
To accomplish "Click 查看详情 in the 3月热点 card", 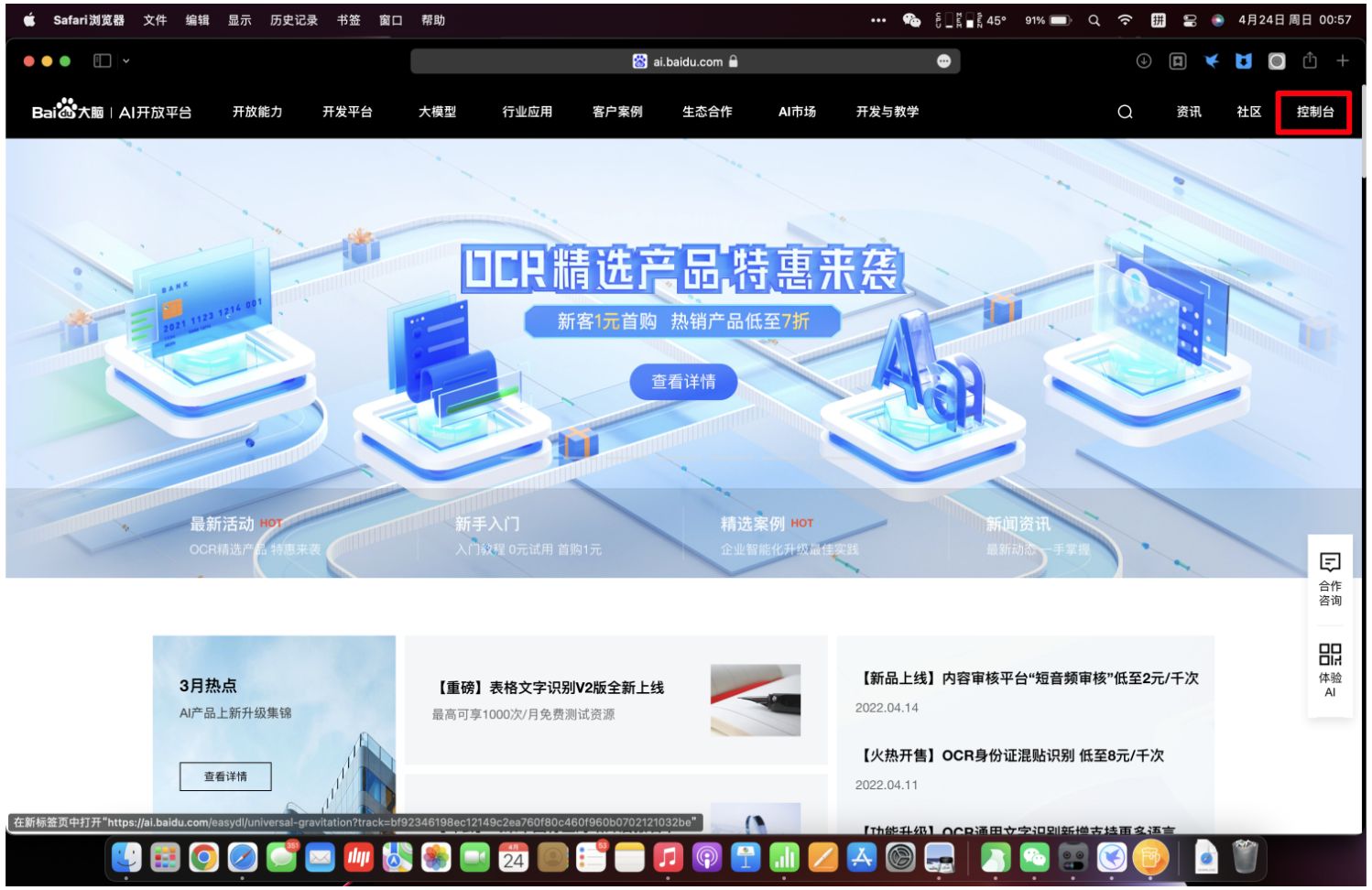I will (225, 776).
